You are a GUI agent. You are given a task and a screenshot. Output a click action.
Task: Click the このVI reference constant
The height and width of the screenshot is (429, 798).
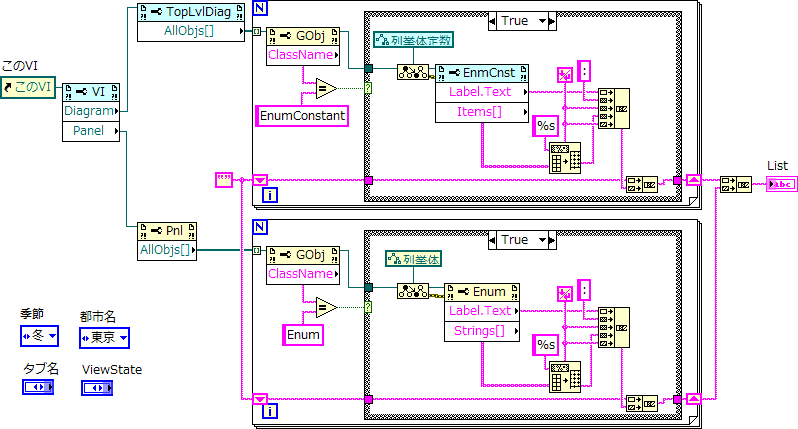(28, 89)
